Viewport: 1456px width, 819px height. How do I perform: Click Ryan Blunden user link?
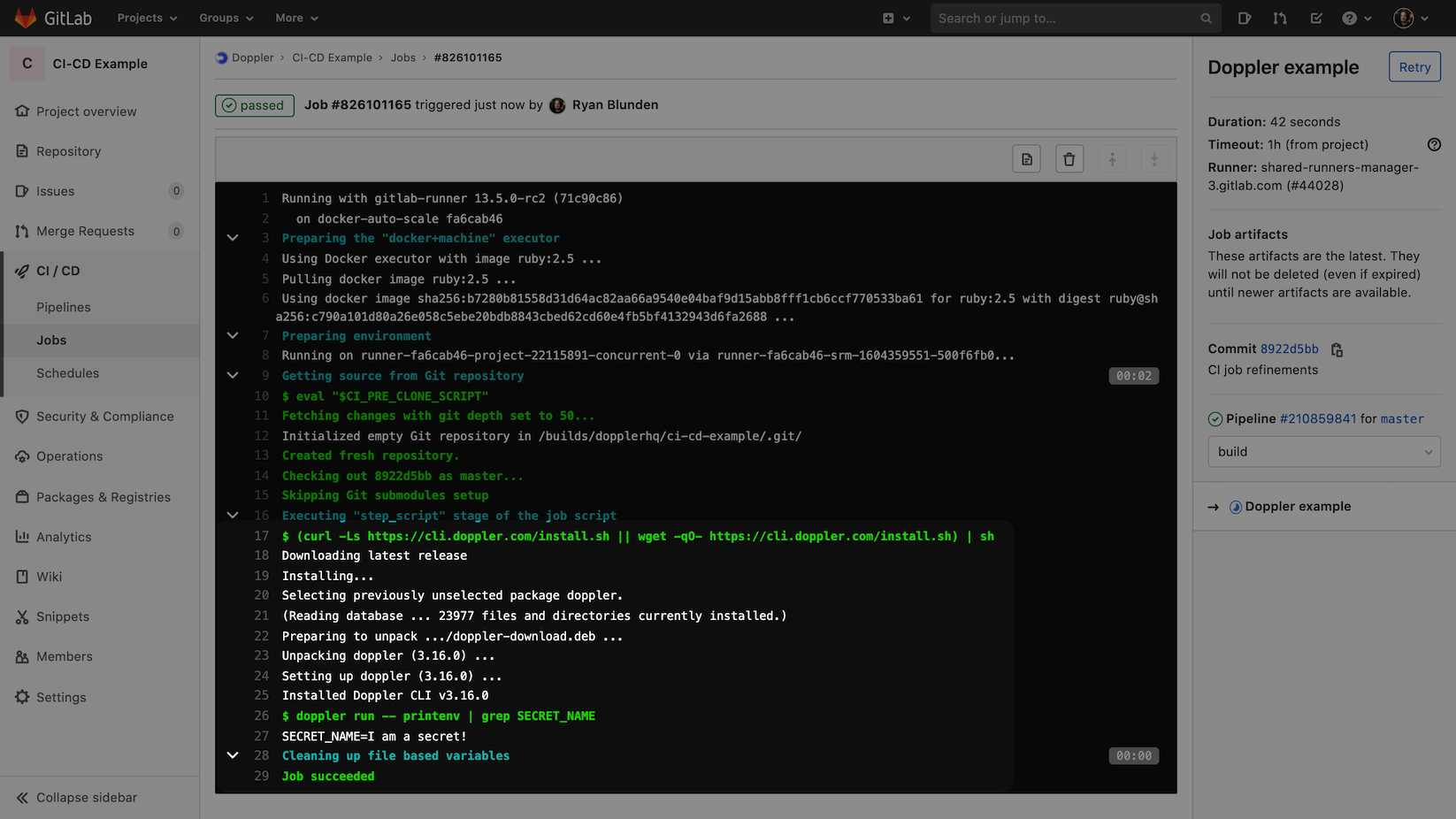click(615, 105)
